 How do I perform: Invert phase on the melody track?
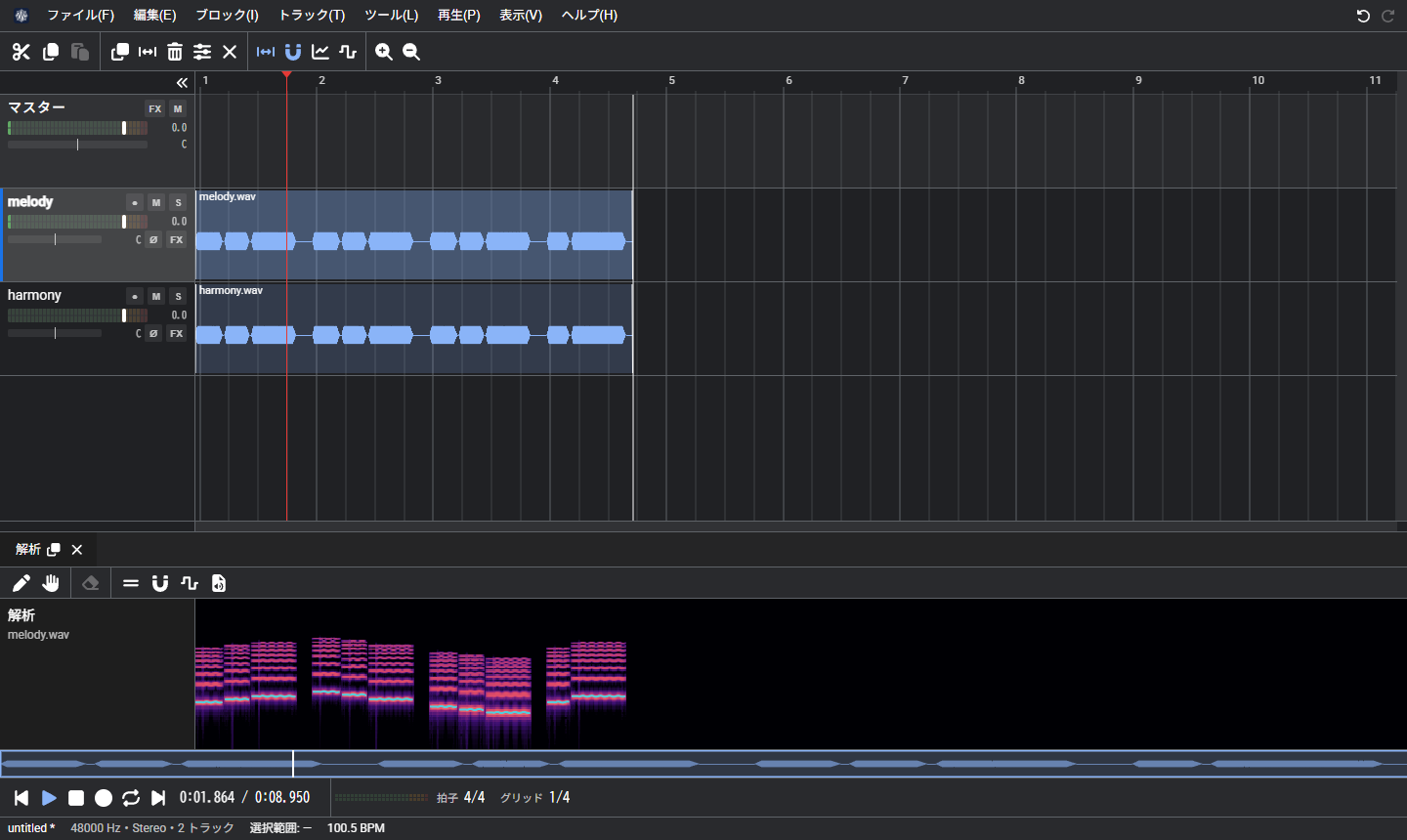(153, 239)
